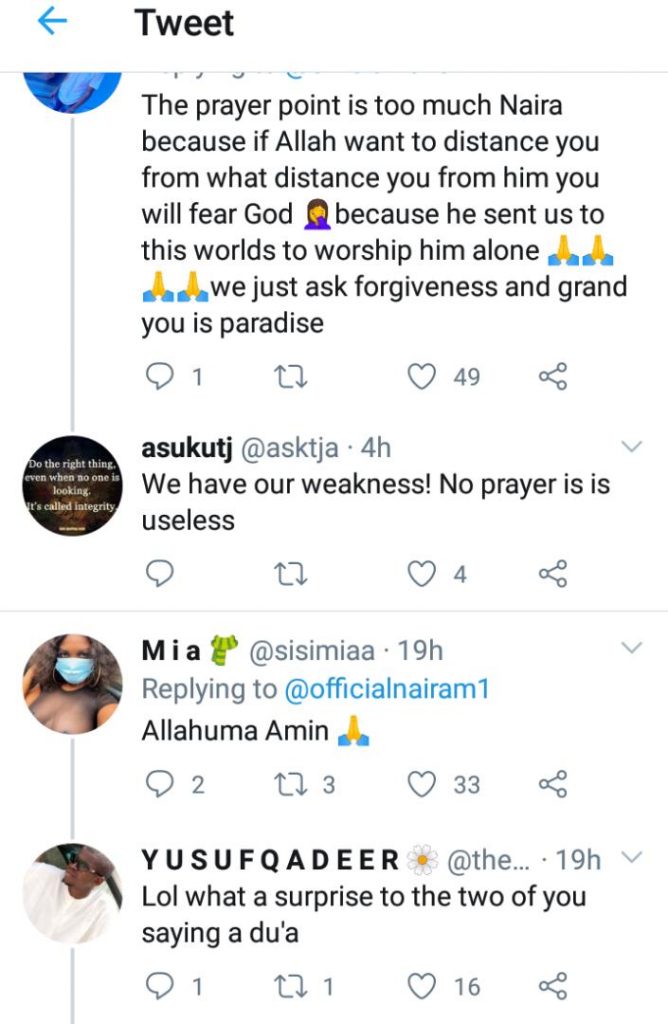Like the tweet with 49 likes
668x1024 pixels.
pos(424,377)
